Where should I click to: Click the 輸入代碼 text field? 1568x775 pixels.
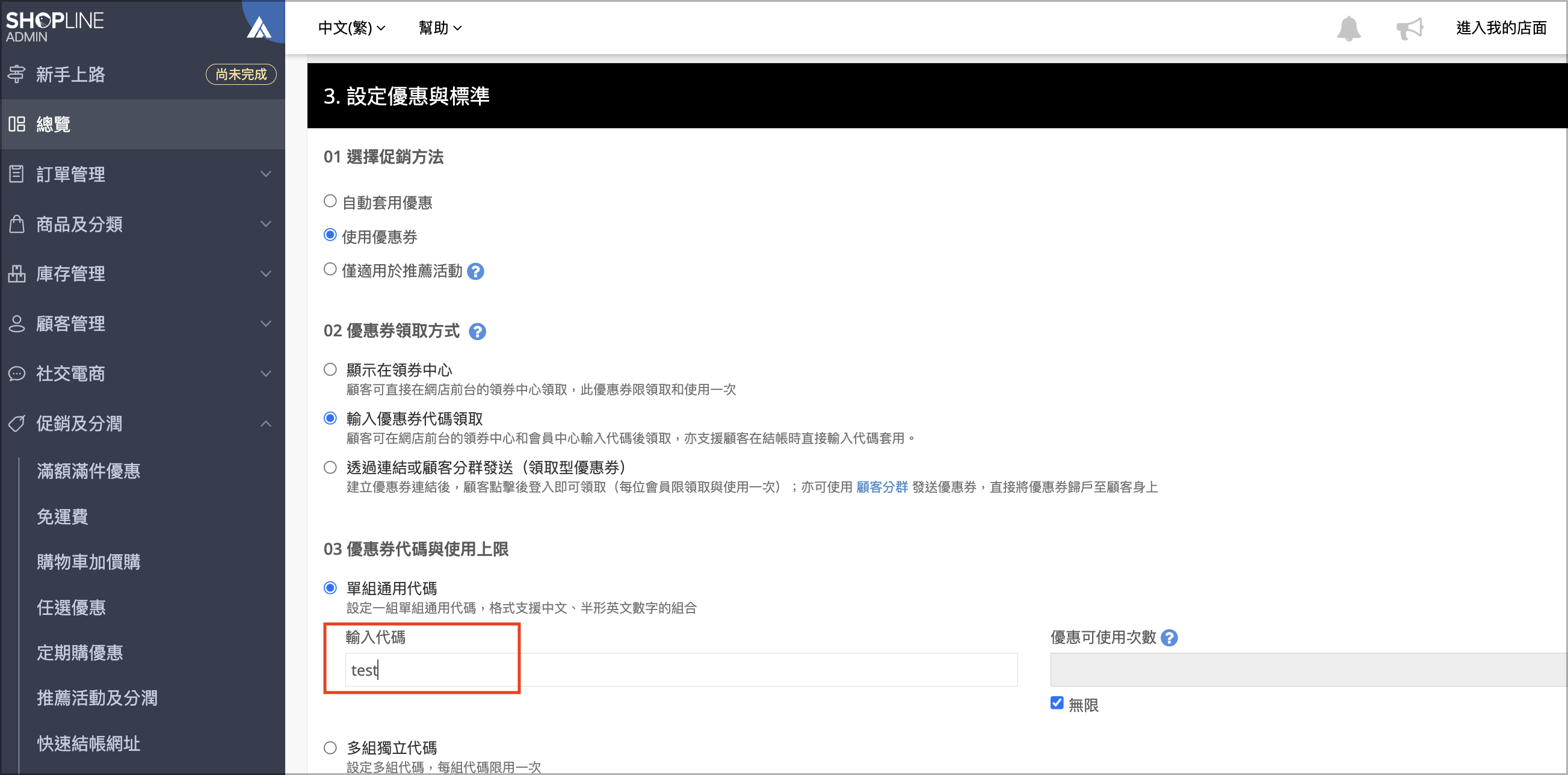pos(681,670)
